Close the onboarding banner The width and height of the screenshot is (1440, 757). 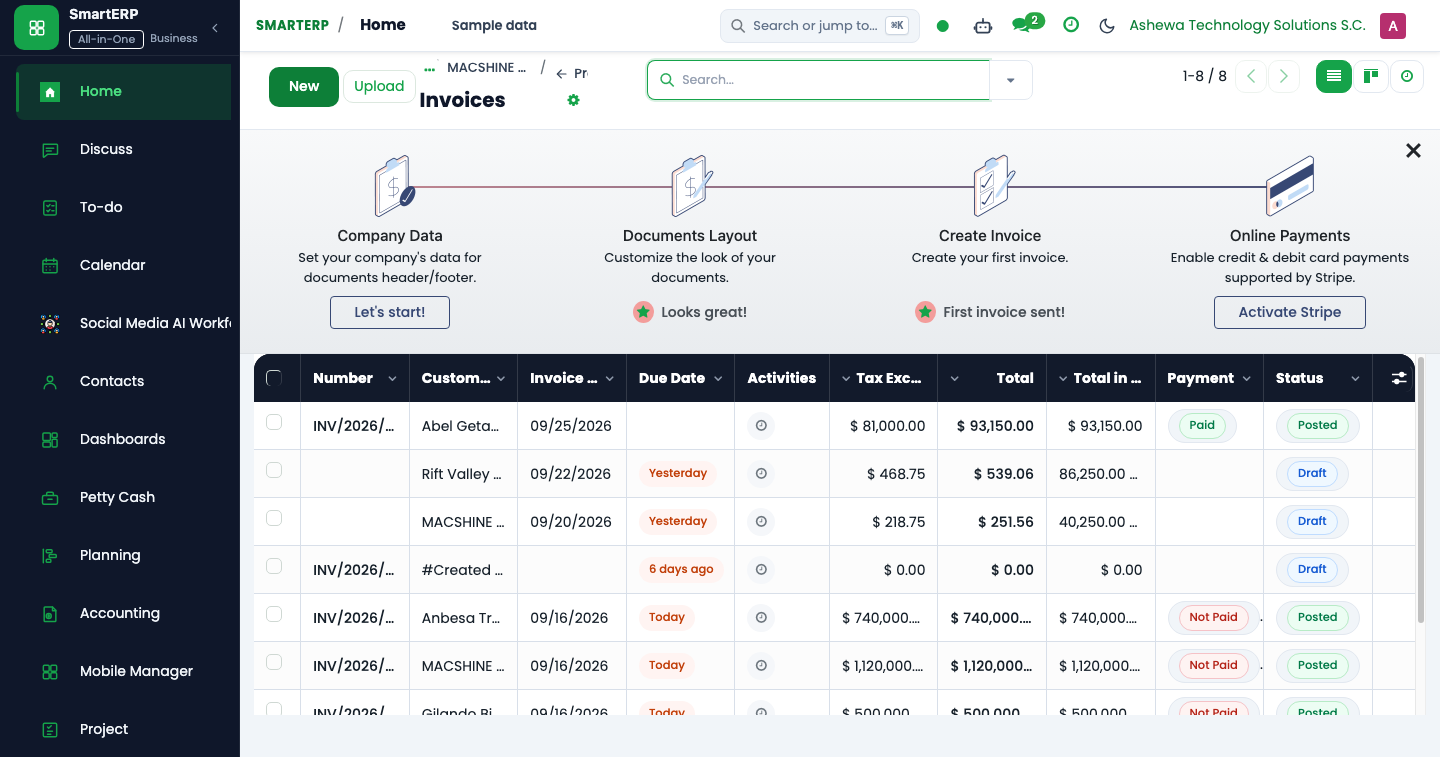1413,150
